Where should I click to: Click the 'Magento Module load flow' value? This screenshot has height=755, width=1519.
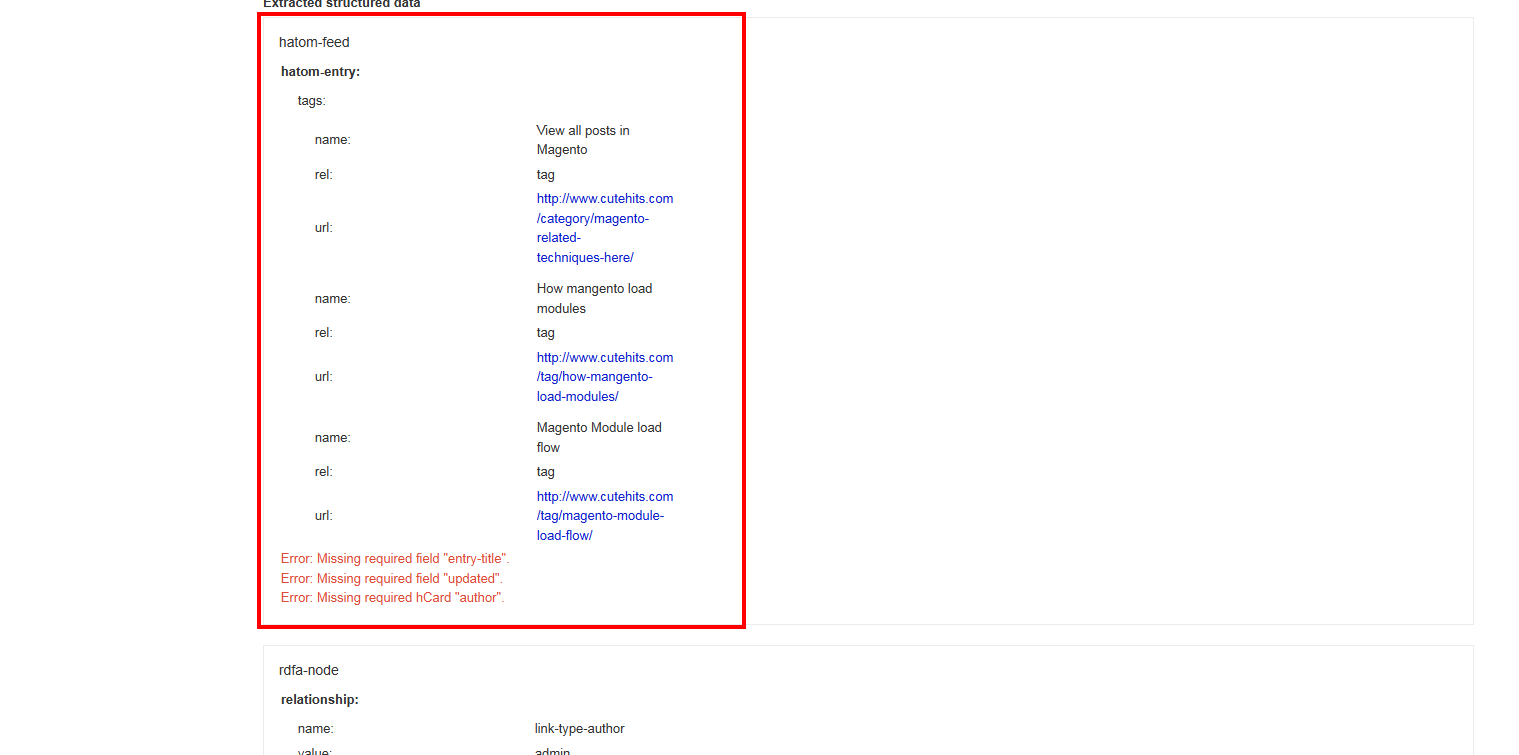click(x=599, y=437)
